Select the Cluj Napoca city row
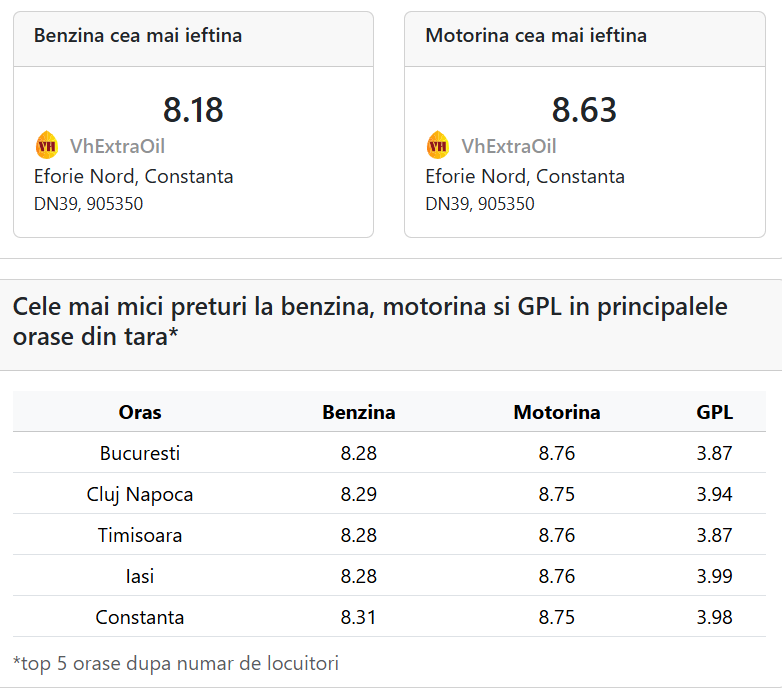782x689 pixels. pyautogui.click(x=140, y=494)
